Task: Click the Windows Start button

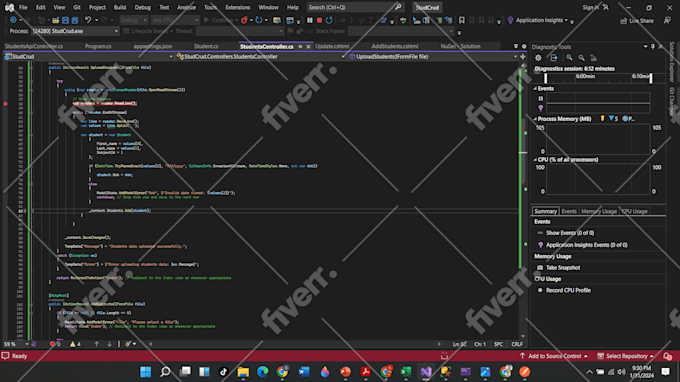Action: pos(146,372)
